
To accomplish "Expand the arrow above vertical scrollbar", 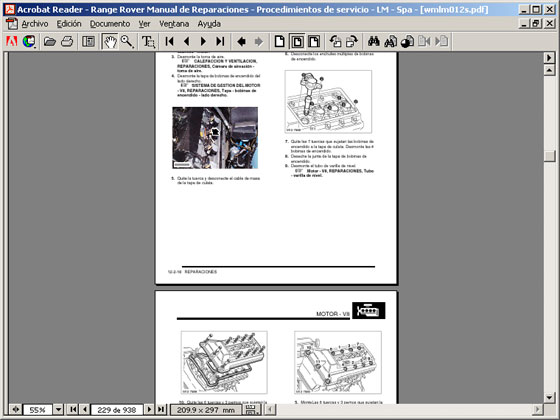I will [549, 58].
